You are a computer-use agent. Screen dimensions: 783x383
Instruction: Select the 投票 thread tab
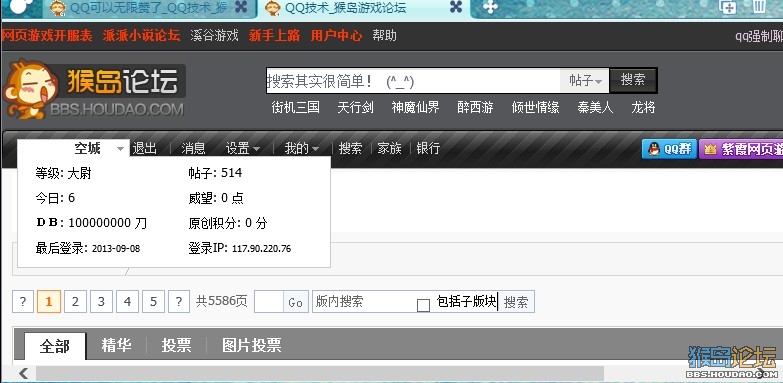tap(176, 345)
